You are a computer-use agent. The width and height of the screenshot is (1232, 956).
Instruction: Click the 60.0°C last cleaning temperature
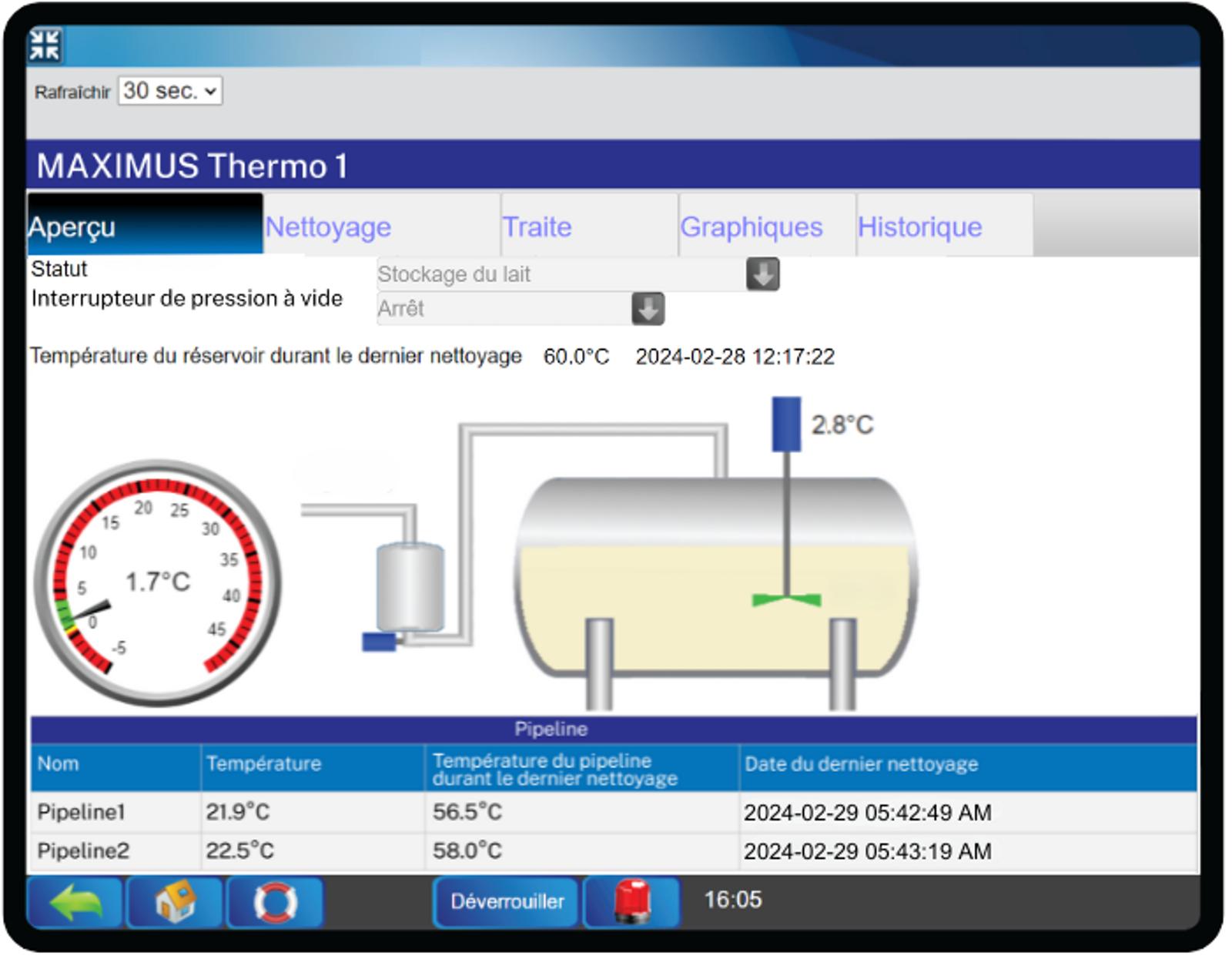576,357
